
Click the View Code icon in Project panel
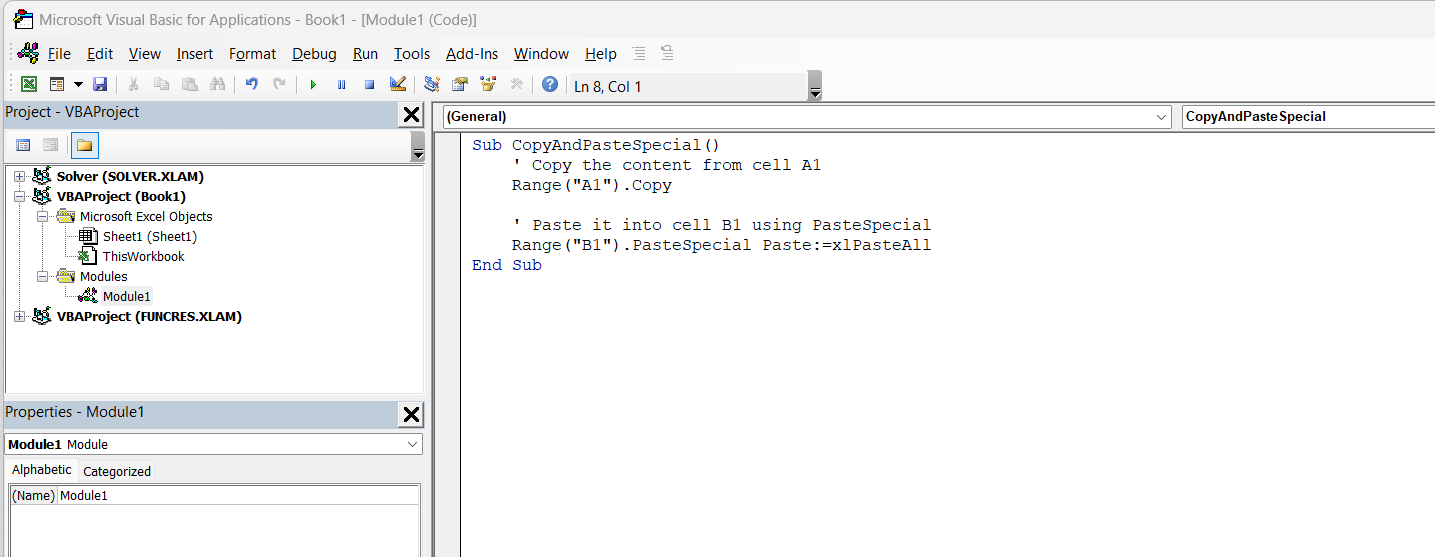tap(23, 145)
